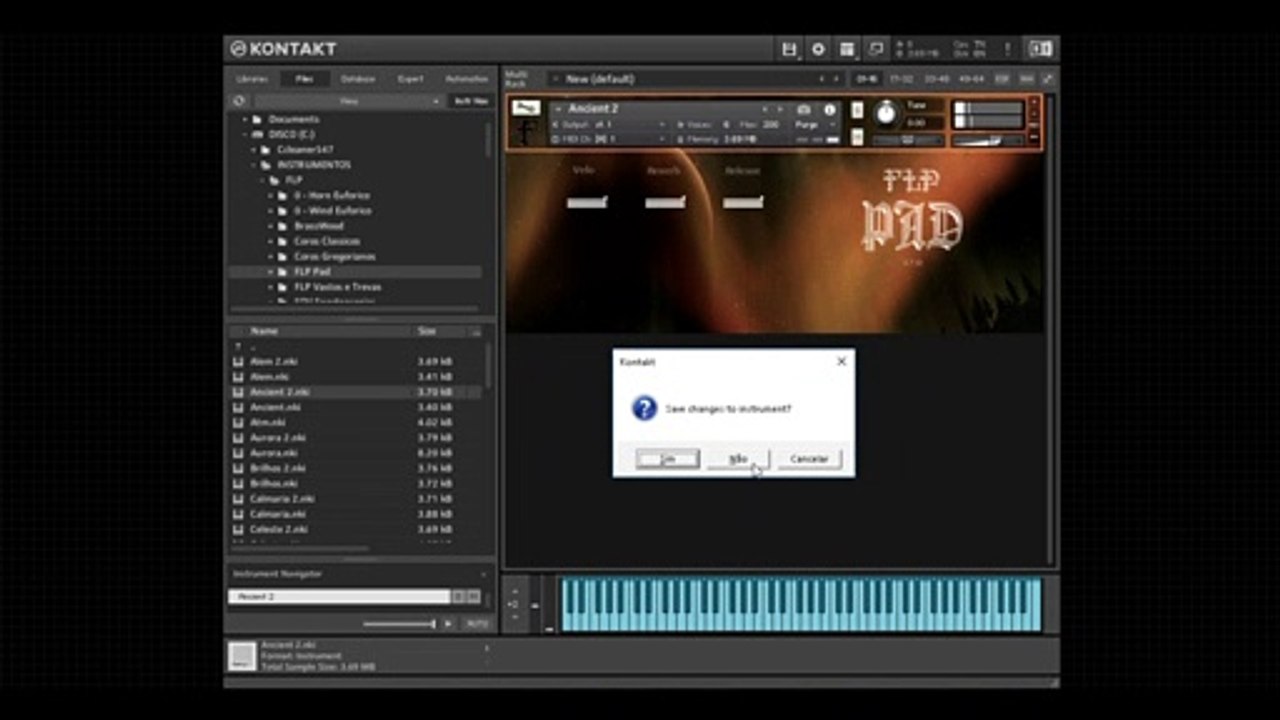Click the snapshot camera icon
This screenshot has width=1280, height=720.
coord(803,109)
